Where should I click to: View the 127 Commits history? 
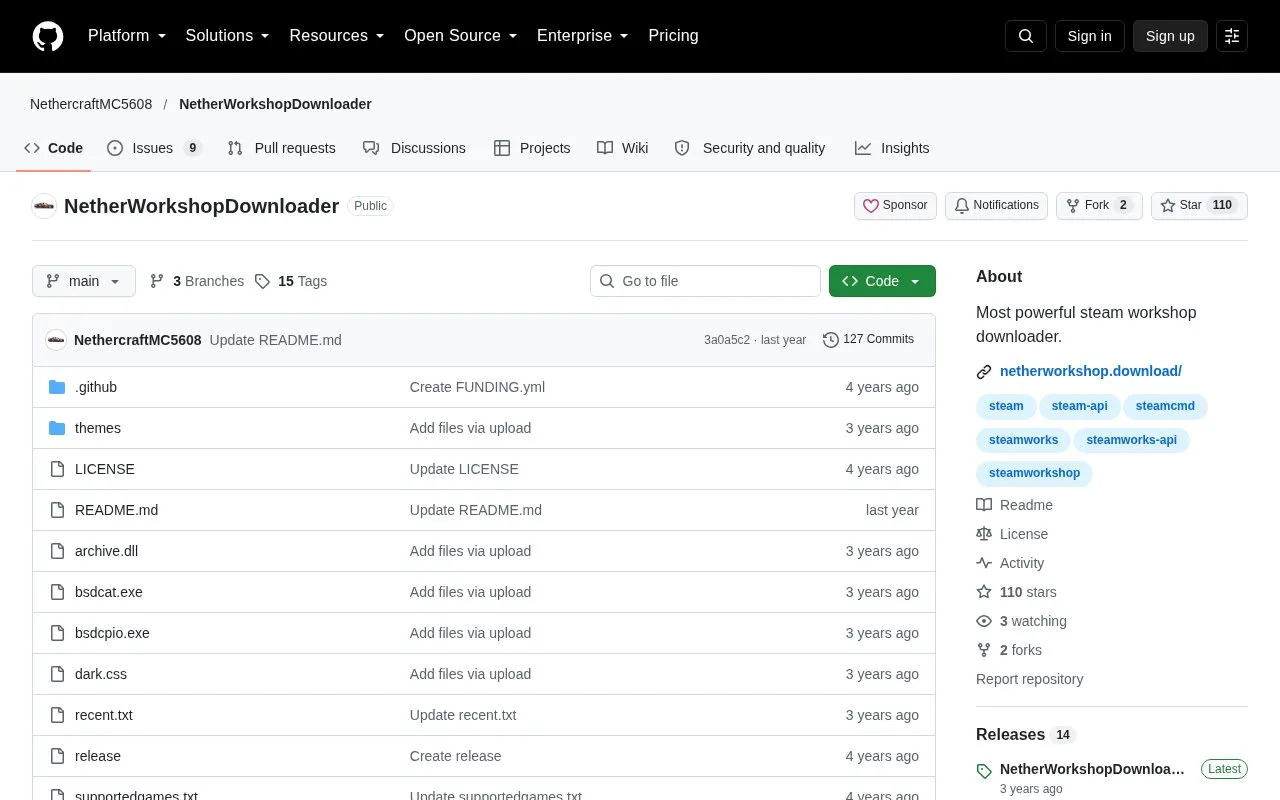pyautogui.click(x=868, y=340)
